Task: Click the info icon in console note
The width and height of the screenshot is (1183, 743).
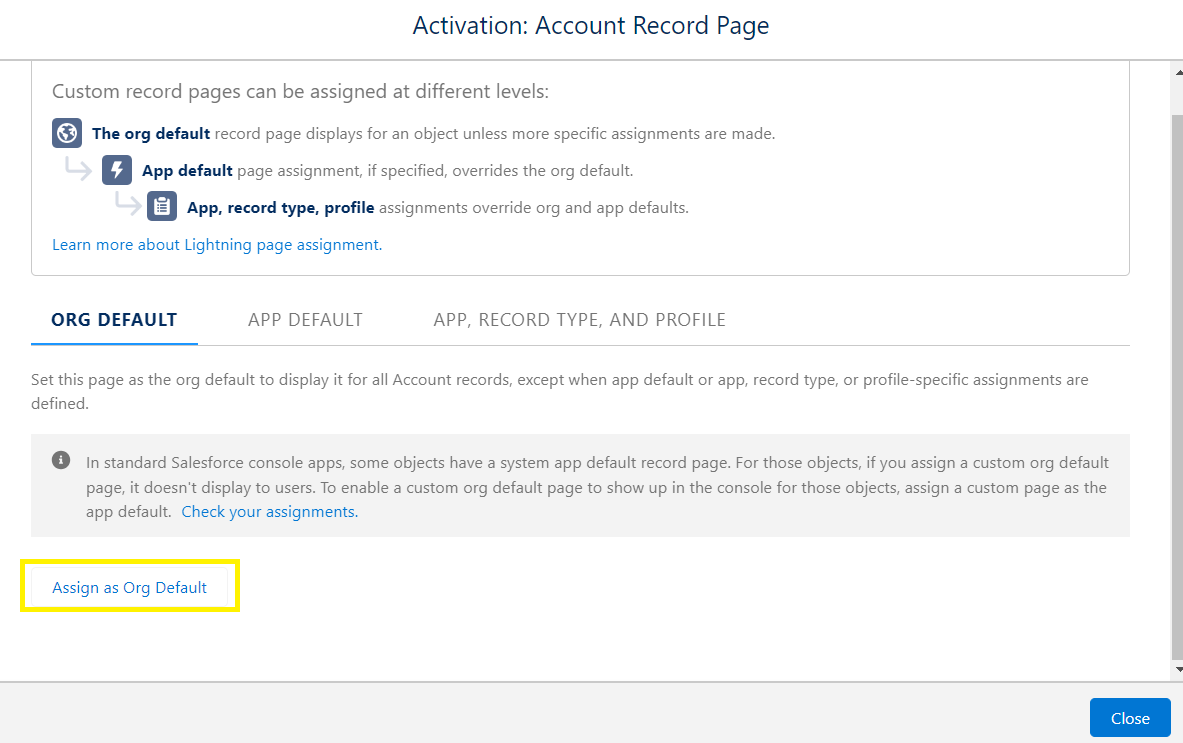Action: pos(61,460)
